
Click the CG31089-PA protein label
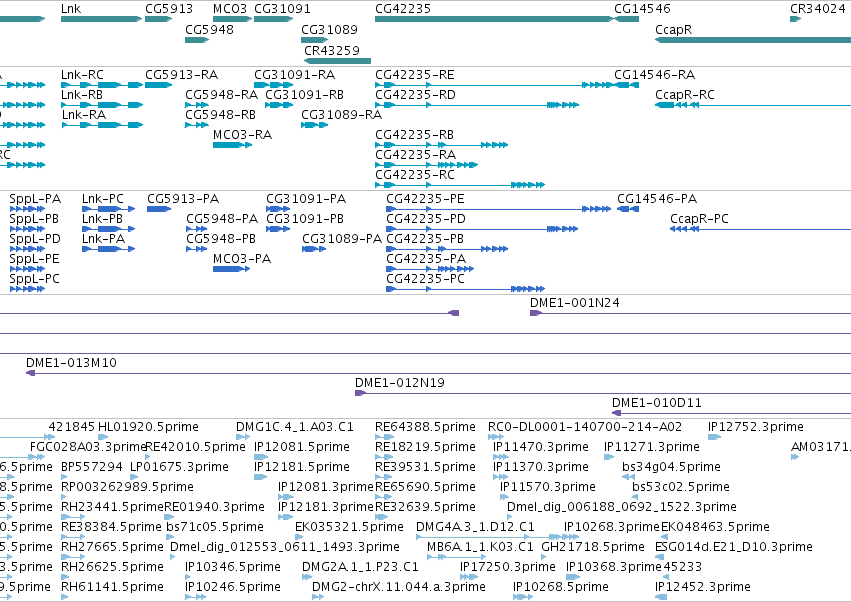point(342,239)
